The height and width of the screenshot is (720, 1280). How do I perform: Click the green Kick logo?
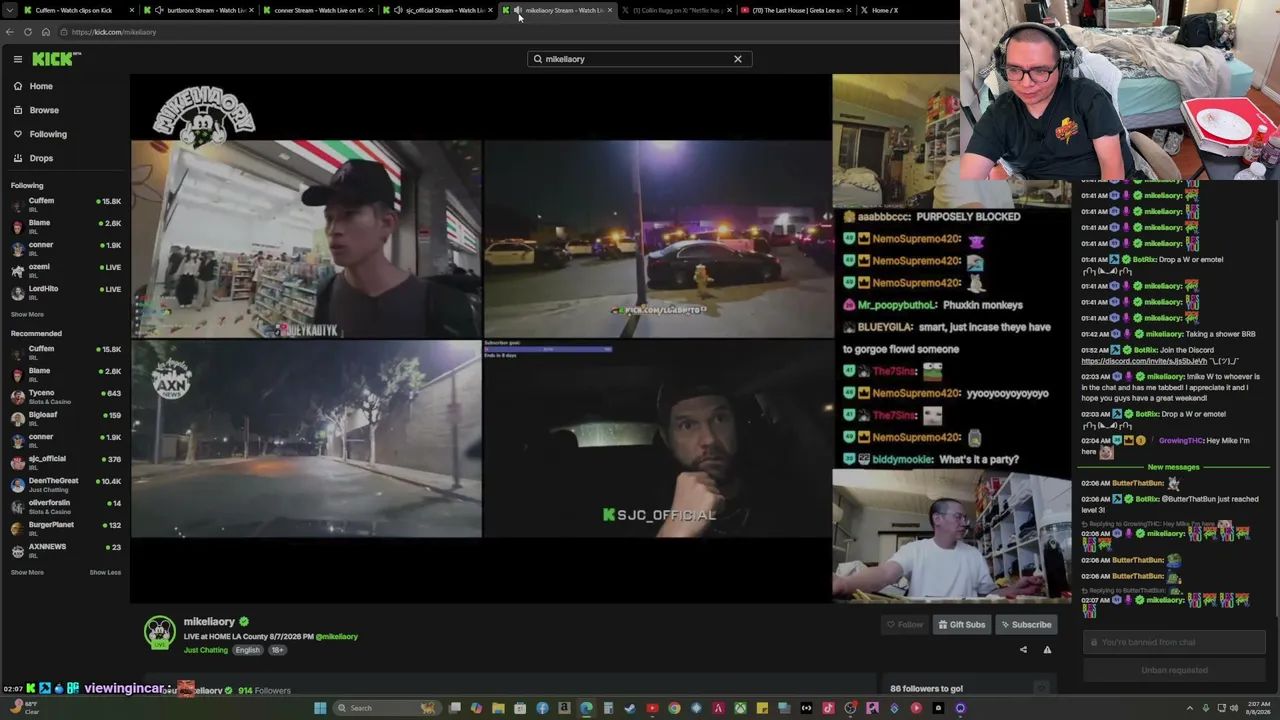click(52, 59)
